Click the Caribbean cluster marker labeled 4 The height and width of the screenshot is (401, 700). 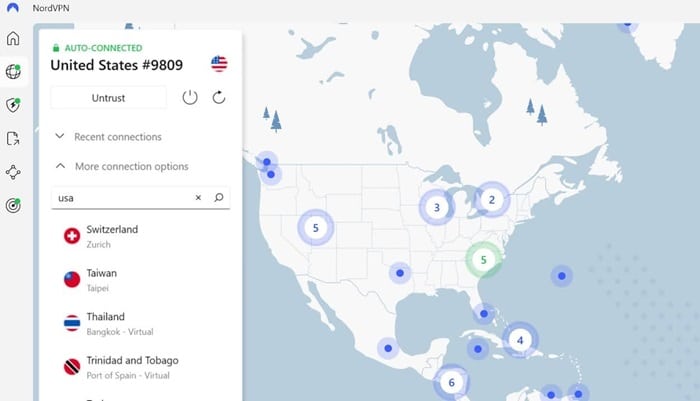click(x=520, y=340)
